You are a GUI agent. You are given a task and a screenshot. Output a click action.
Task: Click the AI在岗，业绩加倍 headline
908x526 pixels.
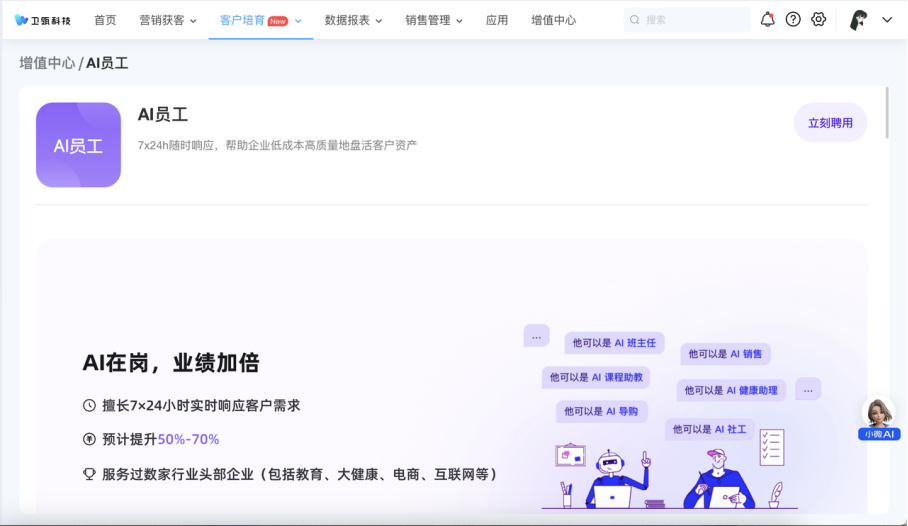click(171, 363)
